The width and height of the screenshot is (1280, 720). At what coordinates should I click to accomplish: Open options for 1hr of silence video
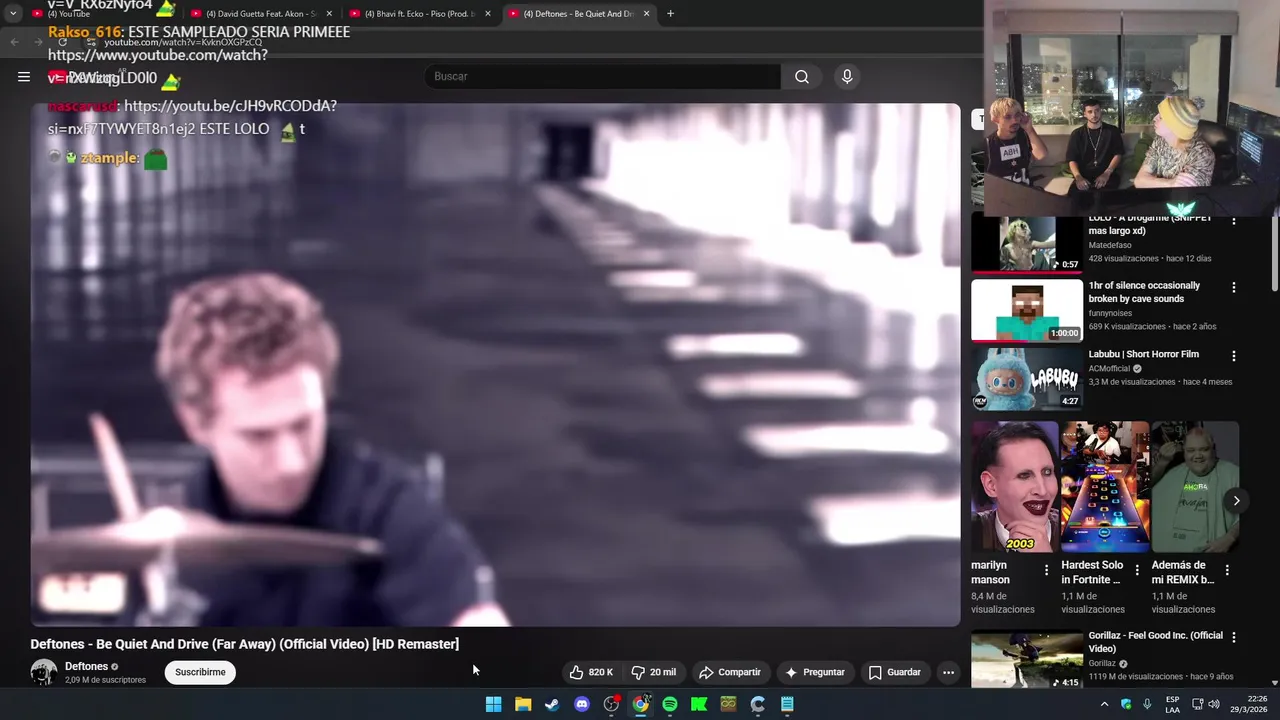(x=1234, y=287)
